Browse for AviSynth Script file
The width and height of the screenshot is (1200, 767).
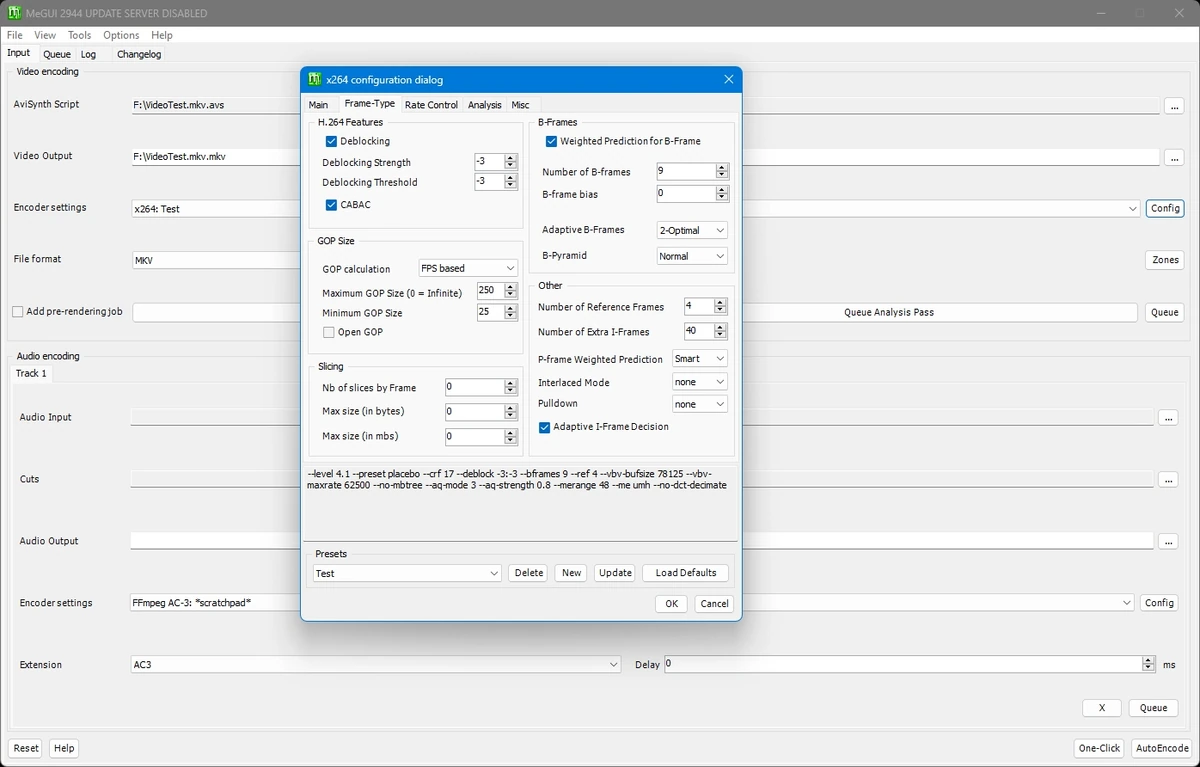tap(1174, 105)
